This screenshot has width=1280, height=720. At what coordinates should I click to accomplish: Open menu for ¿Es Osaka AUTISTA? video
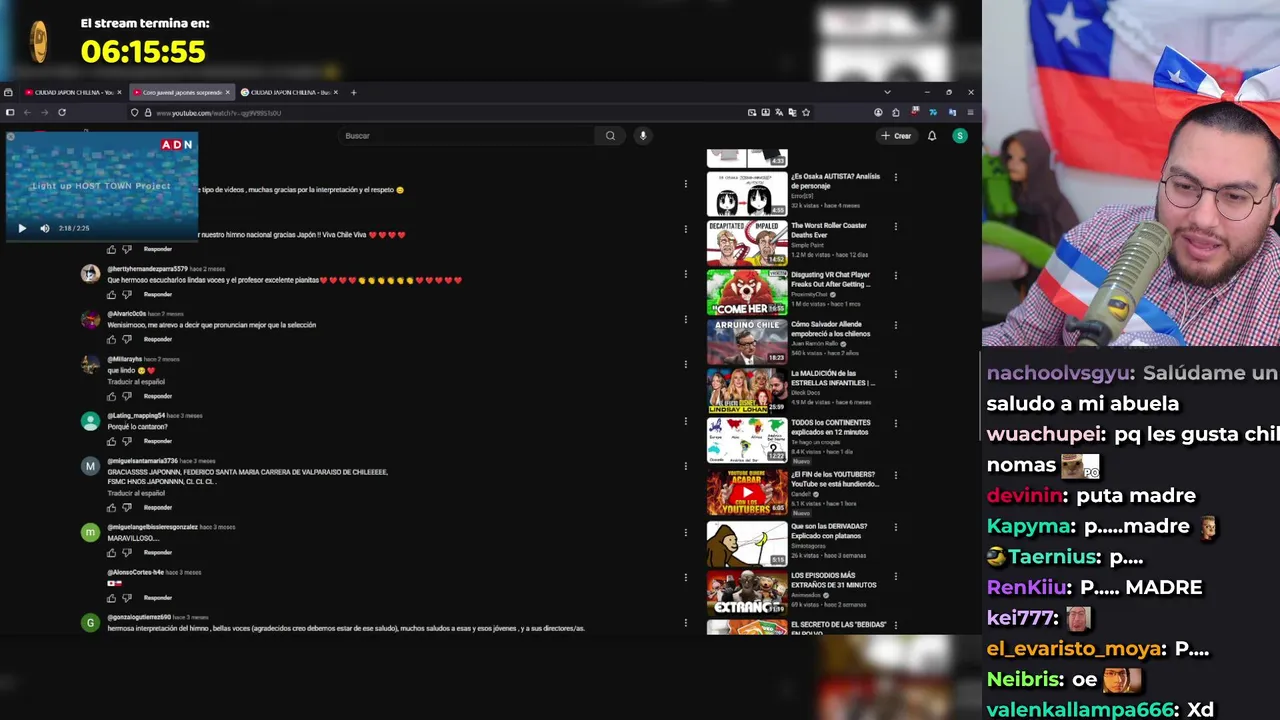click(x=895, y=177)
